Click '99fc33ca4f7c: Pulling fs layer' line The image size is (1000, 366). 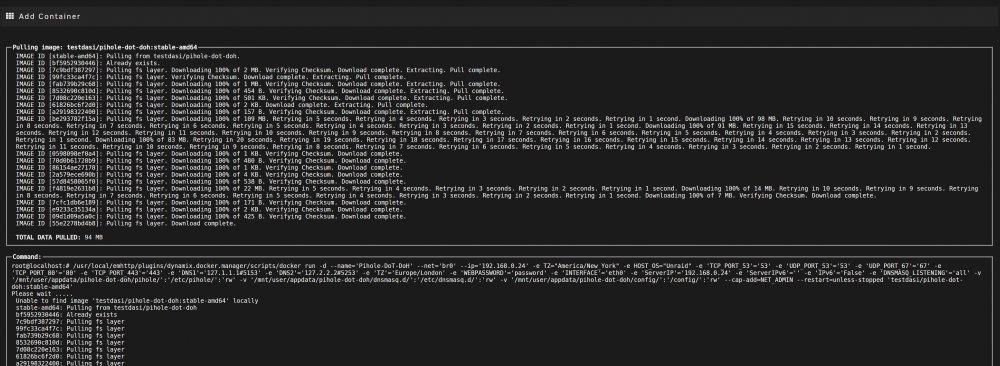[70, 329]
